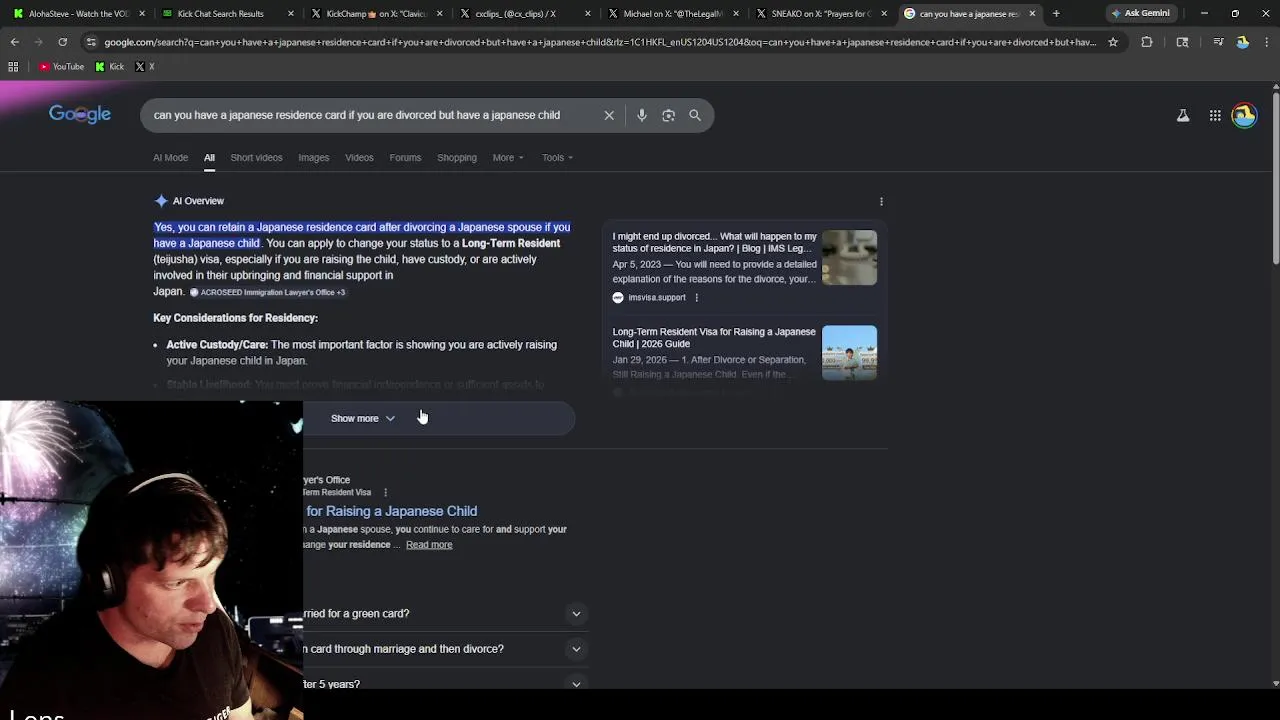The height and width of the screenshot is (720, 1280).
Task: Switch to Videos tab
Action: (359, 157)
